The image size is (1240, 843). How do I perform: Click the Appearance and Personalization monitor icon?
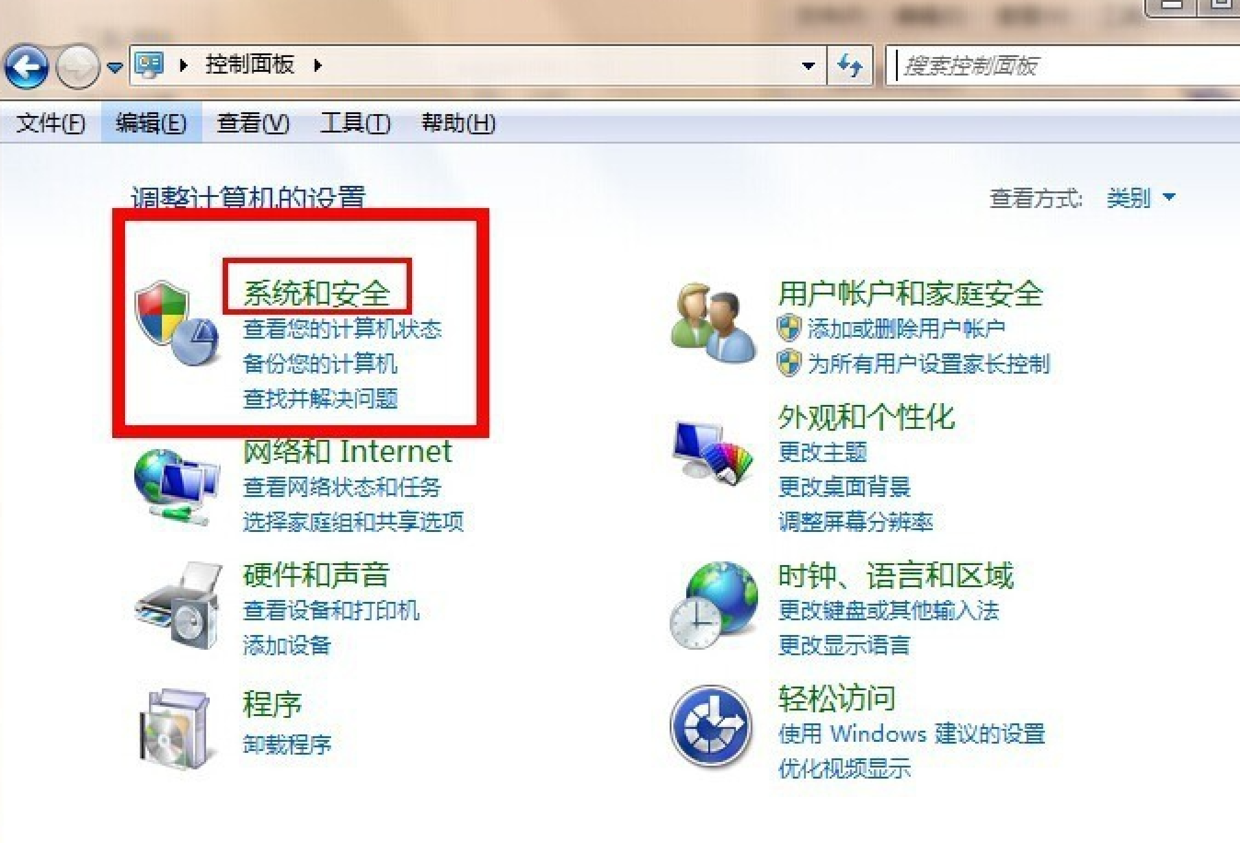(x=714, y=454)
